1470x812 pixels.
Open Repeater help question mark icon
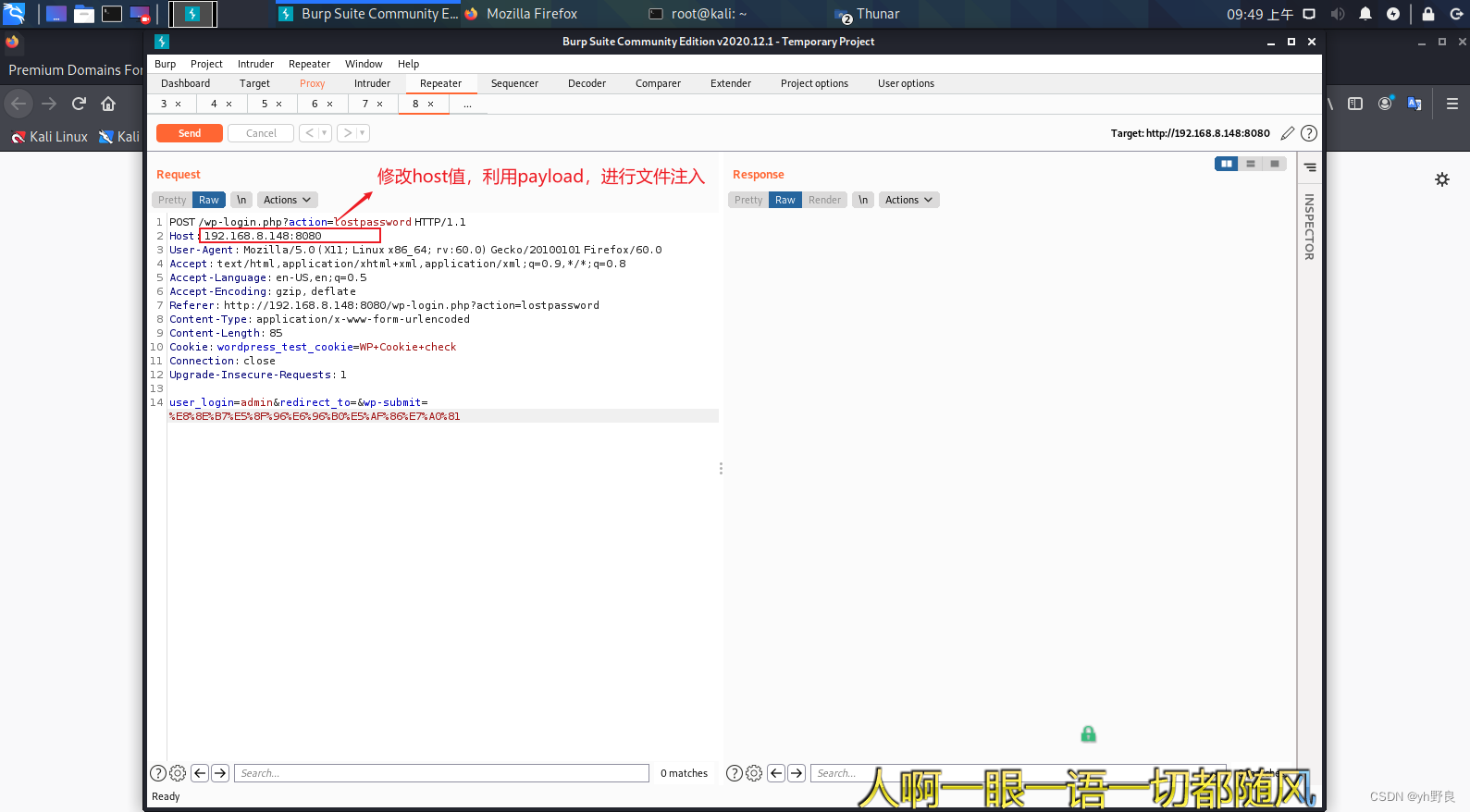point(1309,133)
